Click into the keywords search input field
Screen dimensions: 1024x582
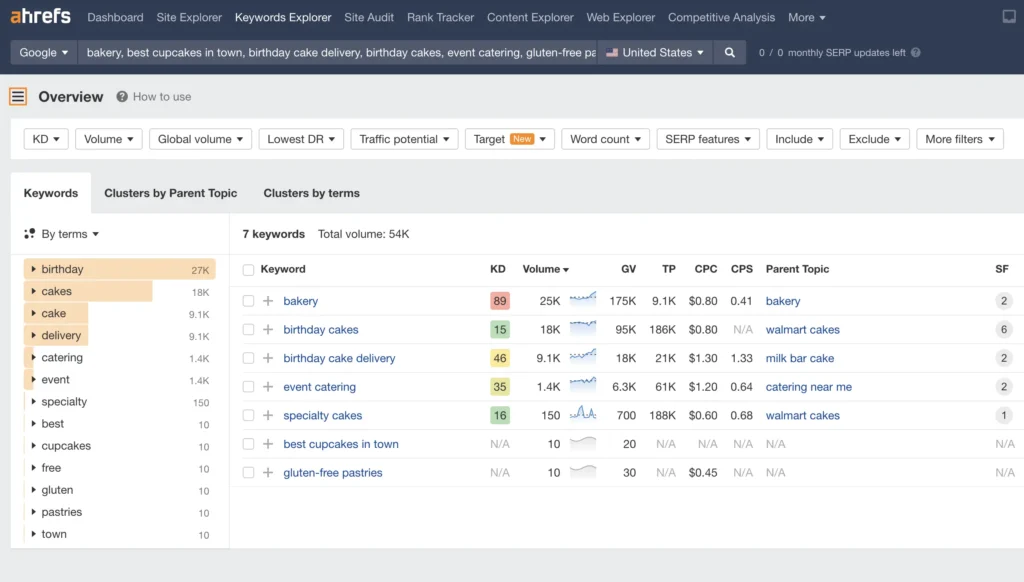338,52
